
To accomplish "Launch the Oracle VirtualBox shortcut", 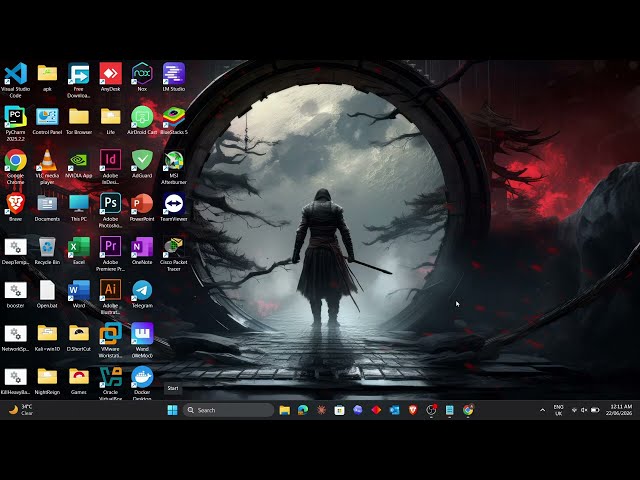I will 110,382.
